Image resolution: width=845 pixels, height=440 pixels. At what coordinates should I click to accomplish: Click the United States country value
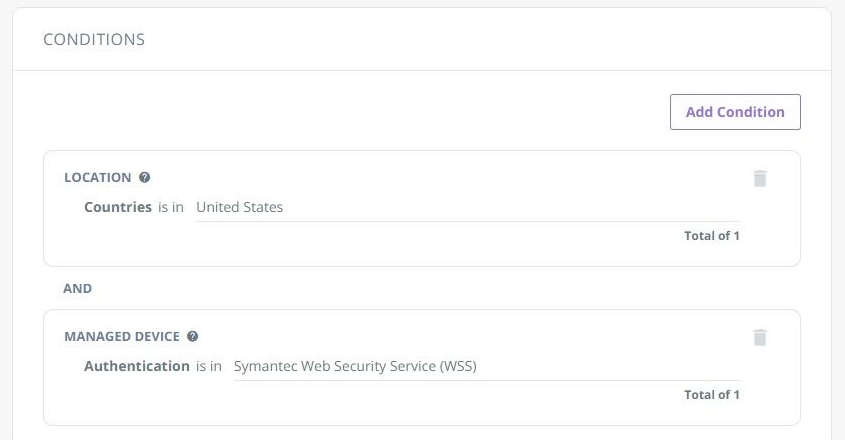pos(240,207)
